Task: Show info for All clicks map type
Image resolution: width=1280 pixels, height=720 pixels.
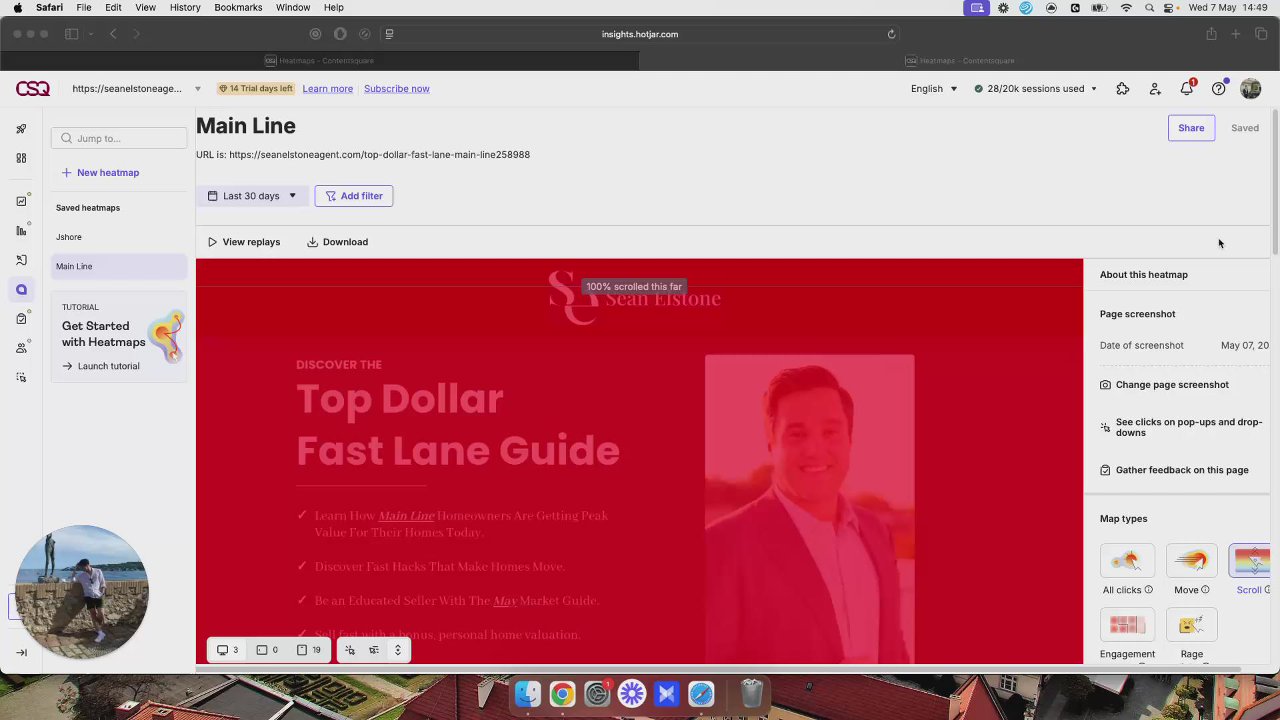Action: 1148,590
